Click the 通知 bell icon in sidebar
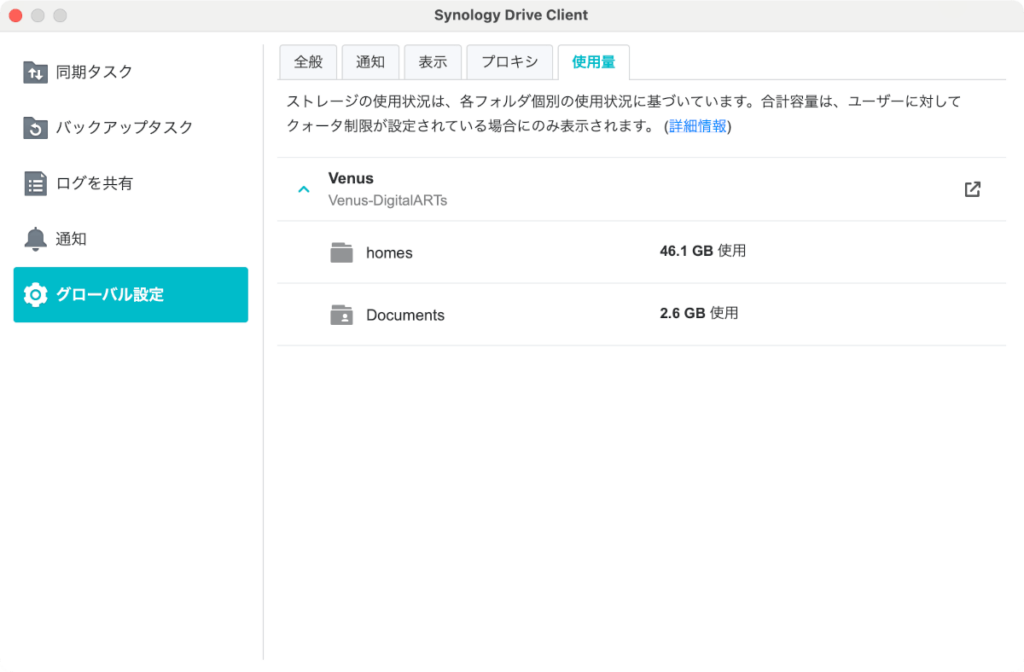The height and width of the screenshot is (672, 1024). pos(35,239)
